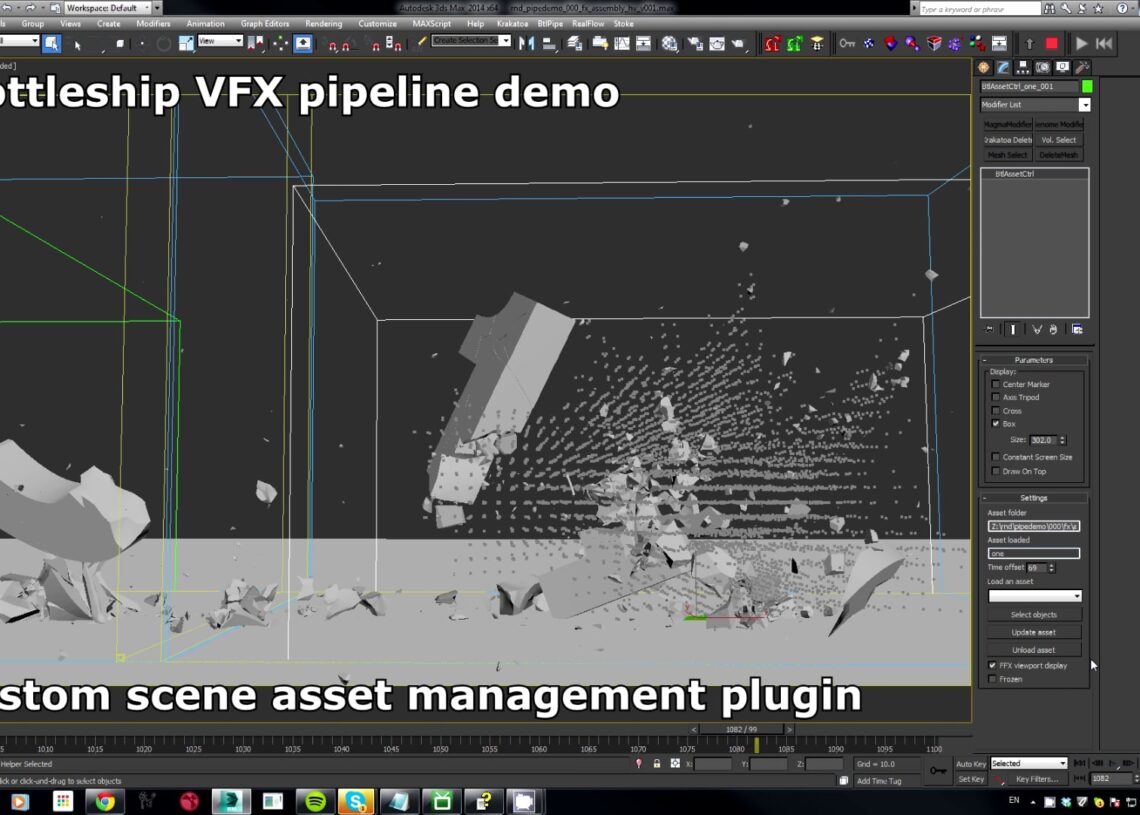Viewport: 1140px width, 815px height.
Task: Click the green object color swatch
Action: (1087, 86)
